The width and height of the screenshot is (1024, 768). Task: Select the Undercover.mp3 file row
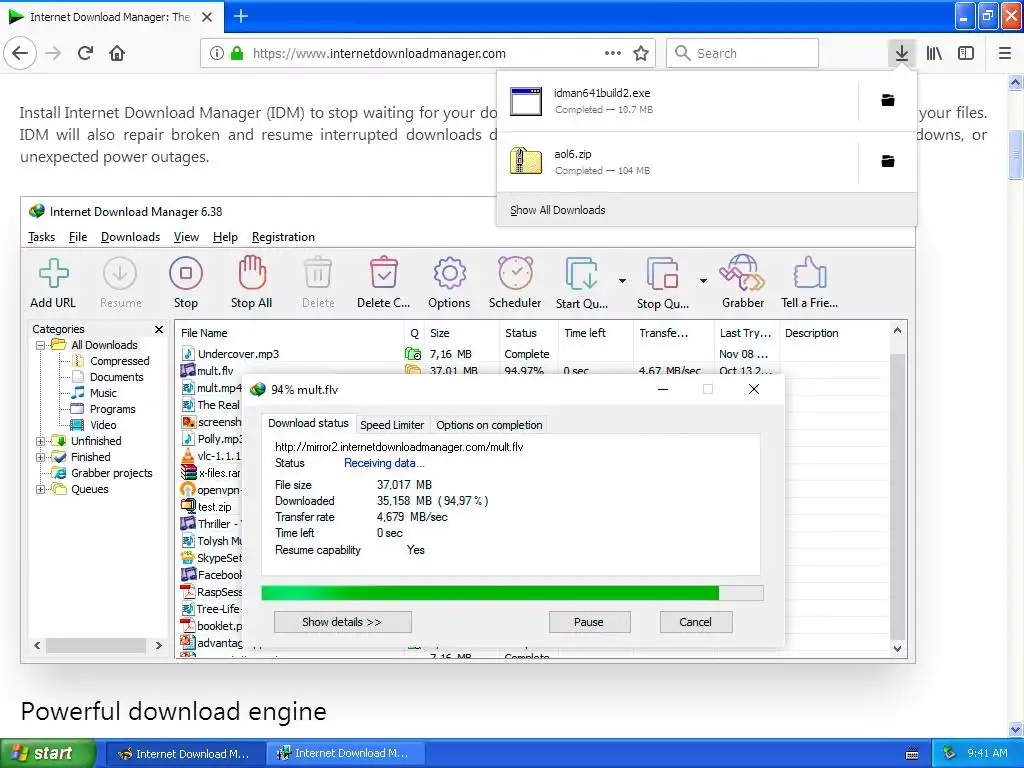coord(532,354)
